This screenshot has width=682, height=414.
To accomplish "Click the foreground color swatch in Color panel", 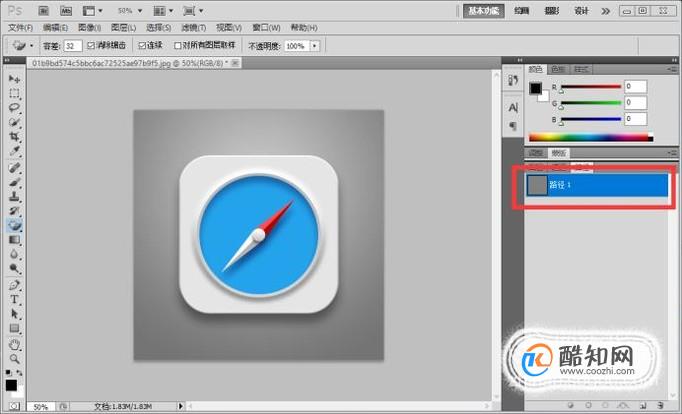I will coord(535,88).
